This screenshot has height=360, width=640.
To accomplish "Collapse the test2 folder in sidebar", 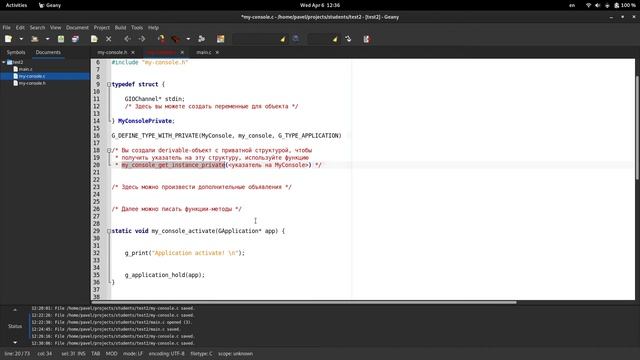I will pyautogui.click(x=4, y=62).
